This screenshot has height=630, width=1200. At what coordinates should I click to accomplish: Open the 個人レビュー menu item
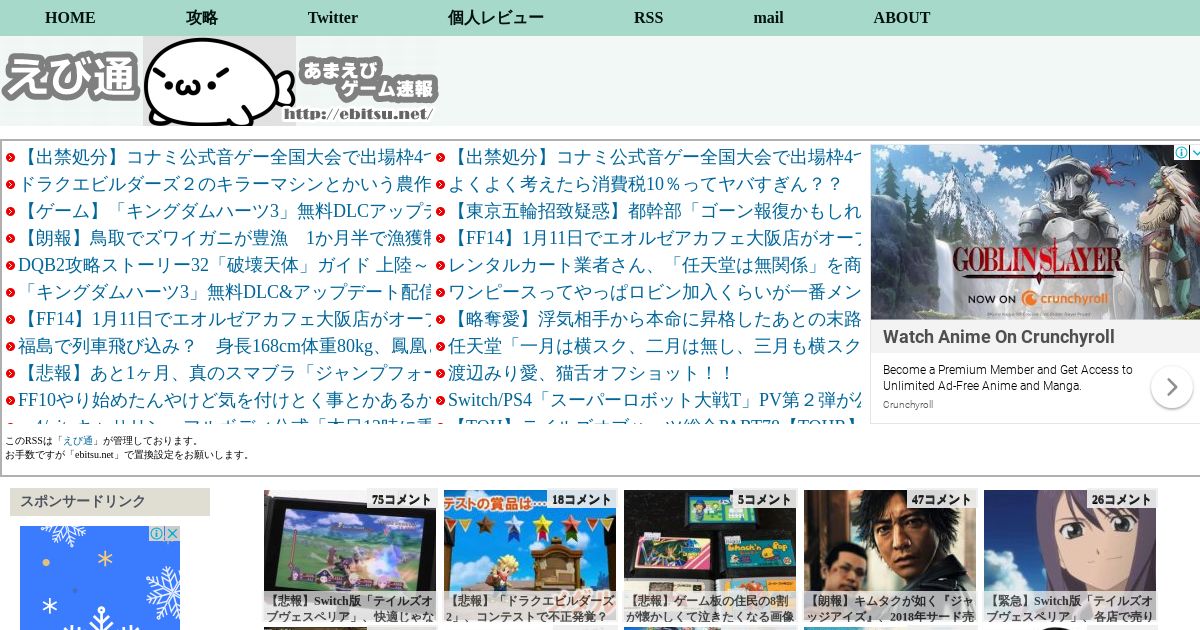click(496, 18)
